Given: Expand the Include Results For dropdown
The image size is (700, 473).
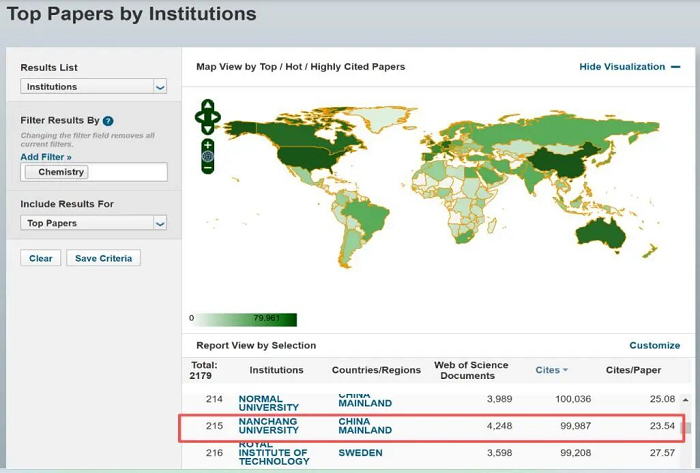Looking at the screenshot, I should click(x=93, y=223).
